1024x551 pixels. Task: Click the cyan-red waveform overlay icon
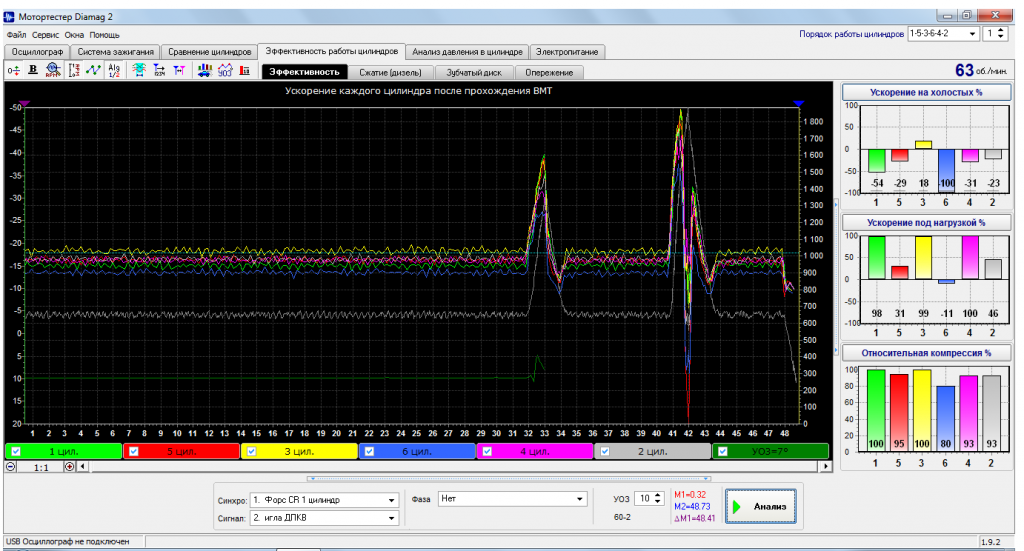[x=138, y=71]
